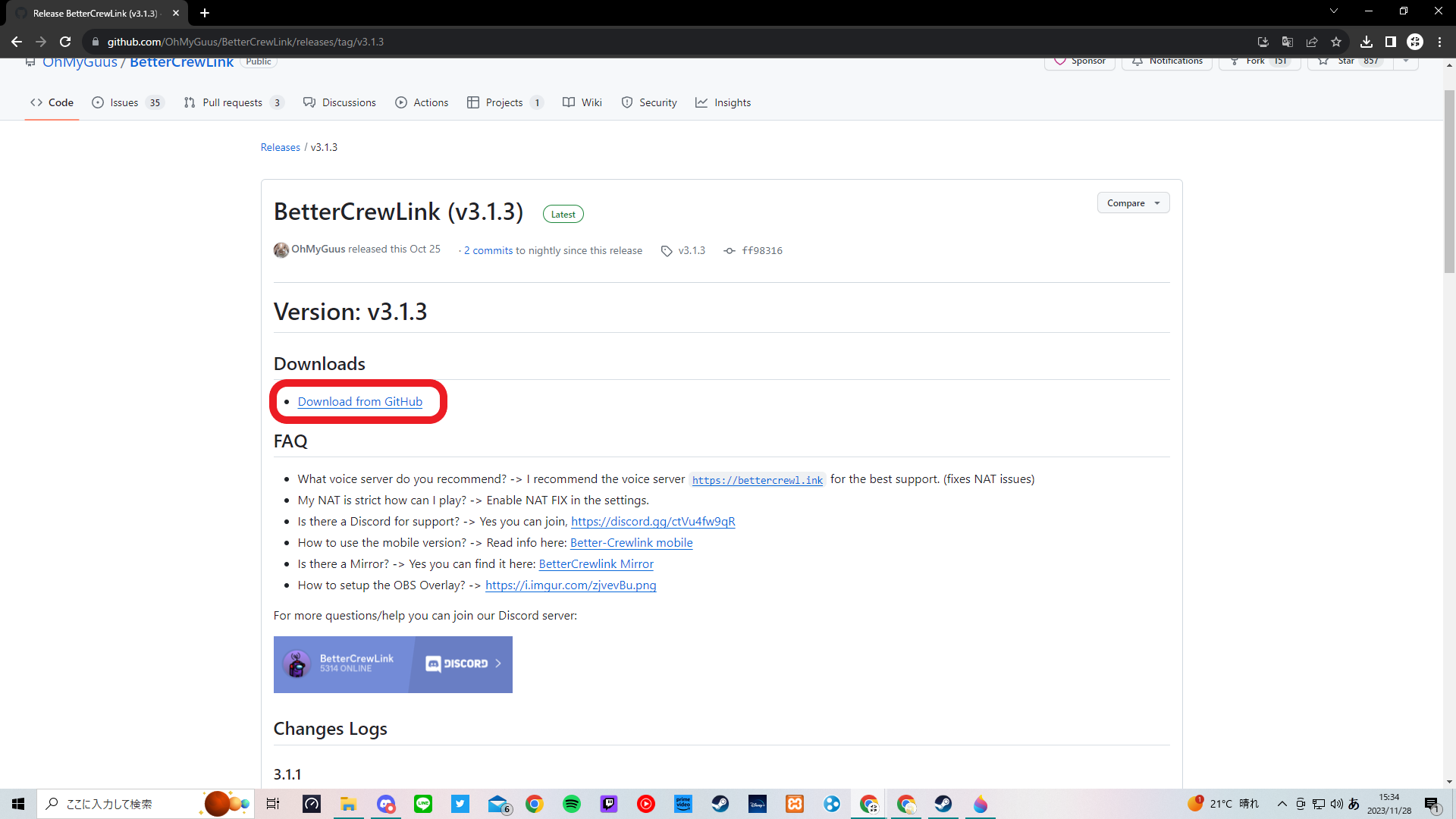Switch to Pull requests tab

coord(232,102)
